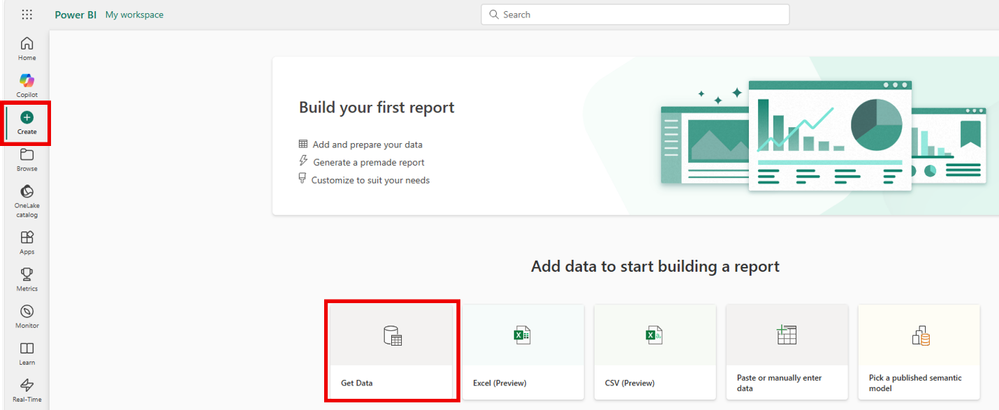999x410 pixels.
Task: Click the CSV (Preview) file icon
Action: [x=654, y=335]
